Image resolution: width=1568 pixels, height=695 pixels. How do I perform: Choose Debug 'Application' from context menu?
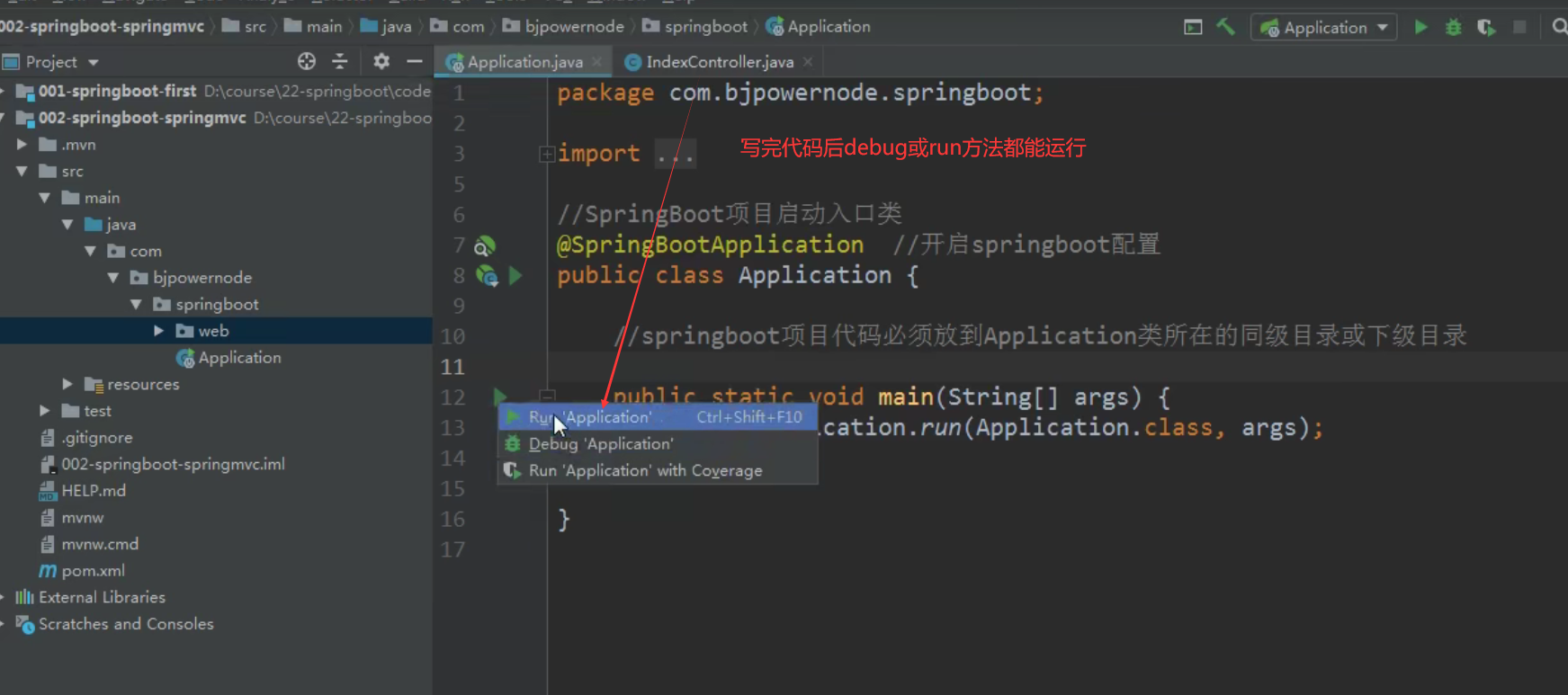(658, 444)
